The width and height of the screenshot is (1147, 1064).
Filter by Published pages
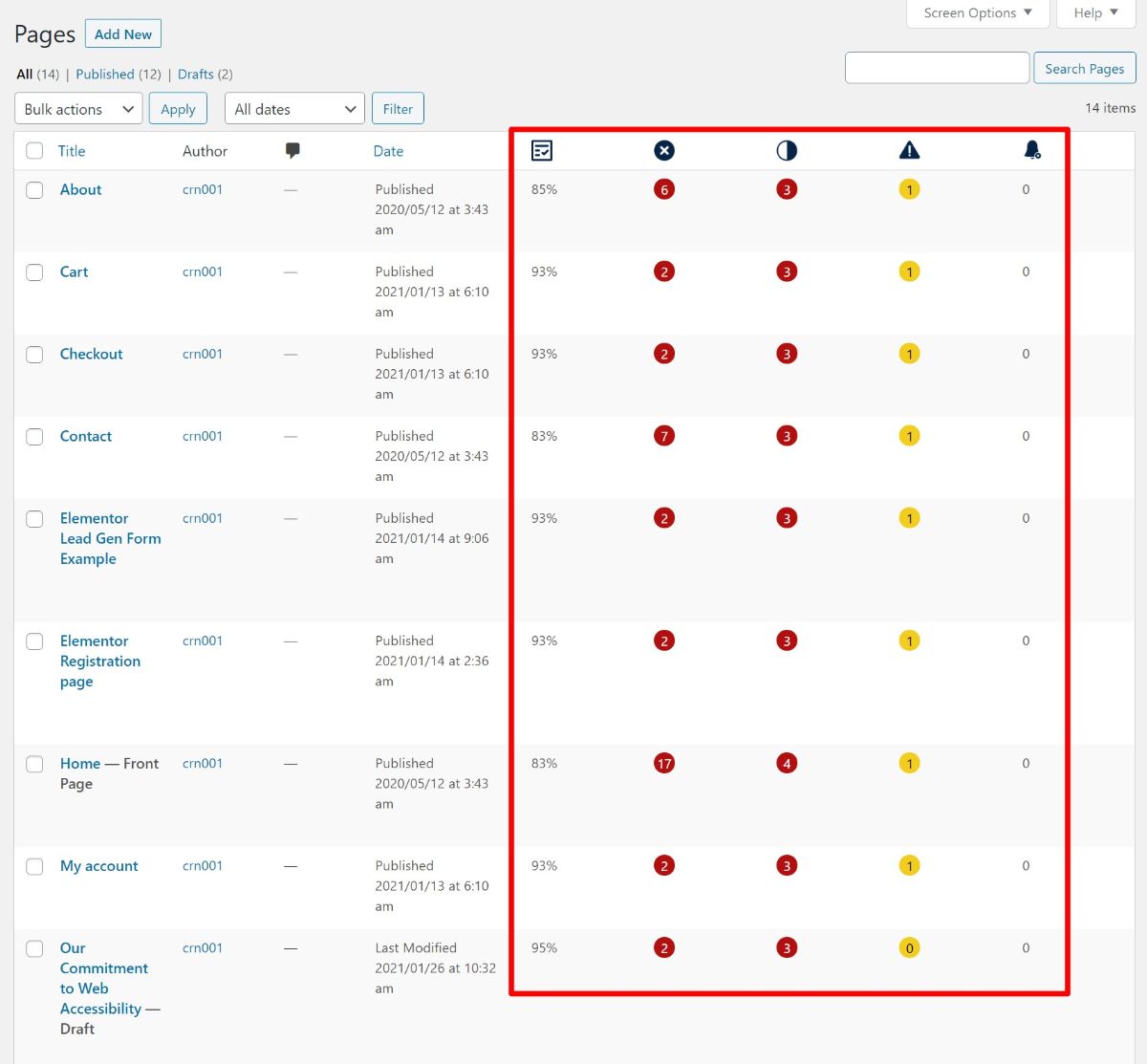[105, 74]
